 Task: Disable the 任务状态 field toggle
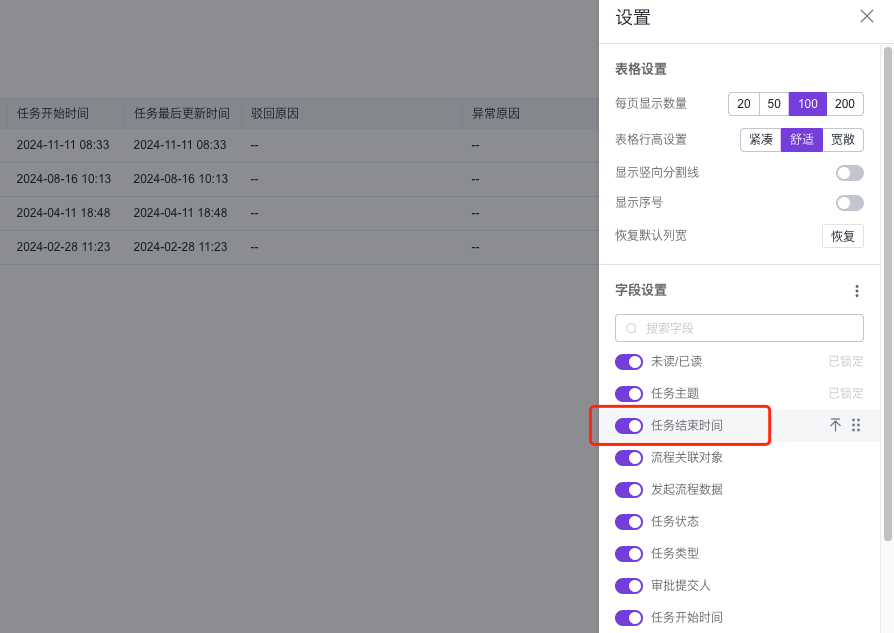click(629, 521)
